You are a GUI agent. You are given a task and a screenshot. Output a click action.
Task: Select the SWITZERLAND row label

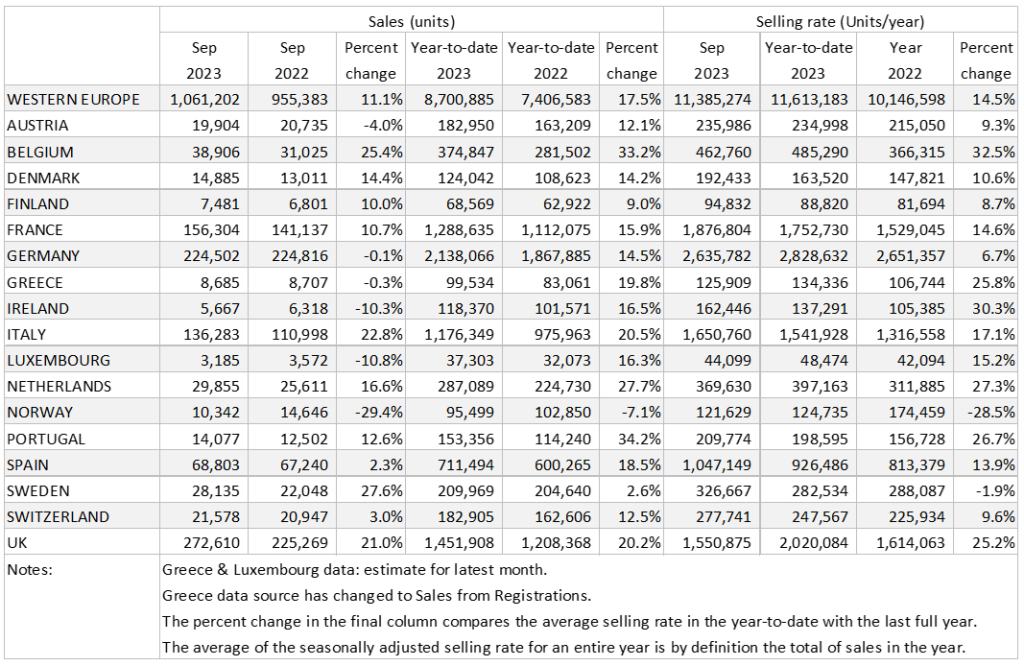click(x=57, y=516)
